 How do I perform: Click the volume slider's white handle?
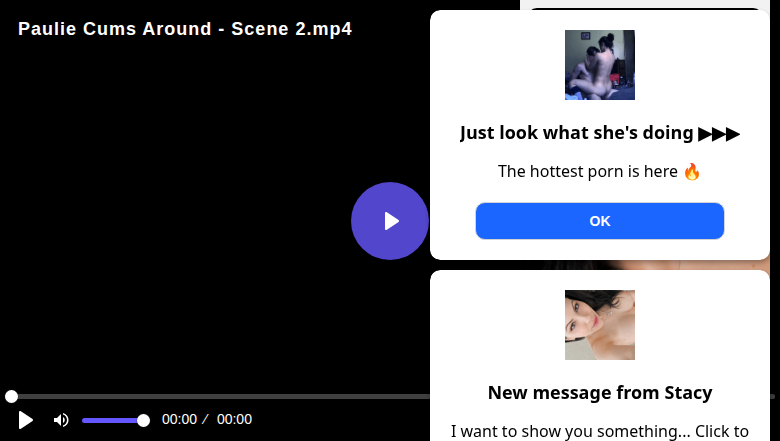143,420
